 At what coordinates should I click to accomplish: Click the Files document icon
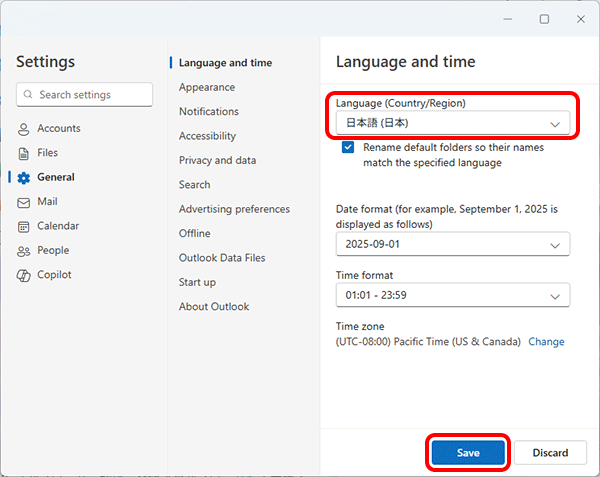24,153
